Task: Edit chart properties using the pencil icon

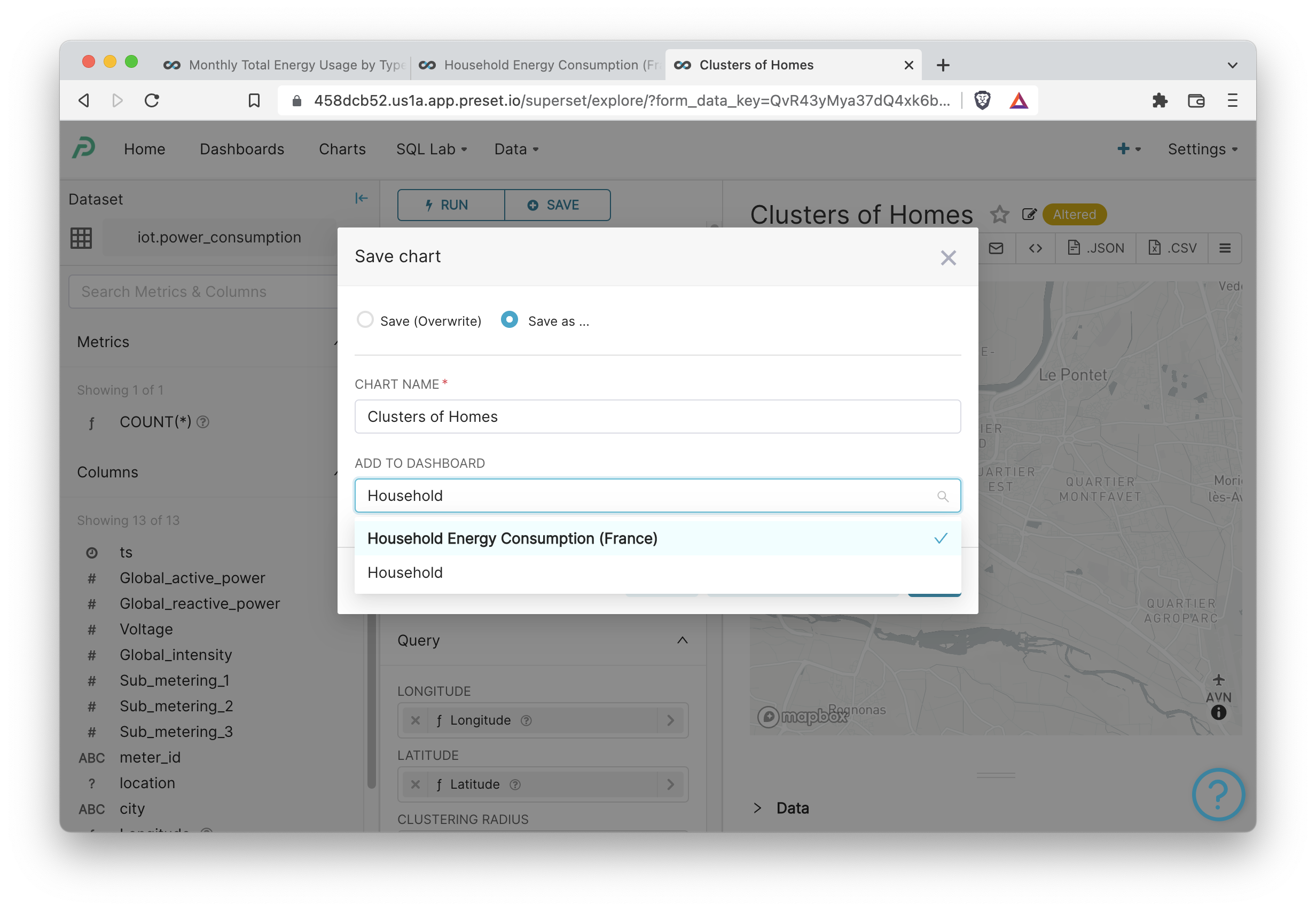Action: tap(1030, 215)
